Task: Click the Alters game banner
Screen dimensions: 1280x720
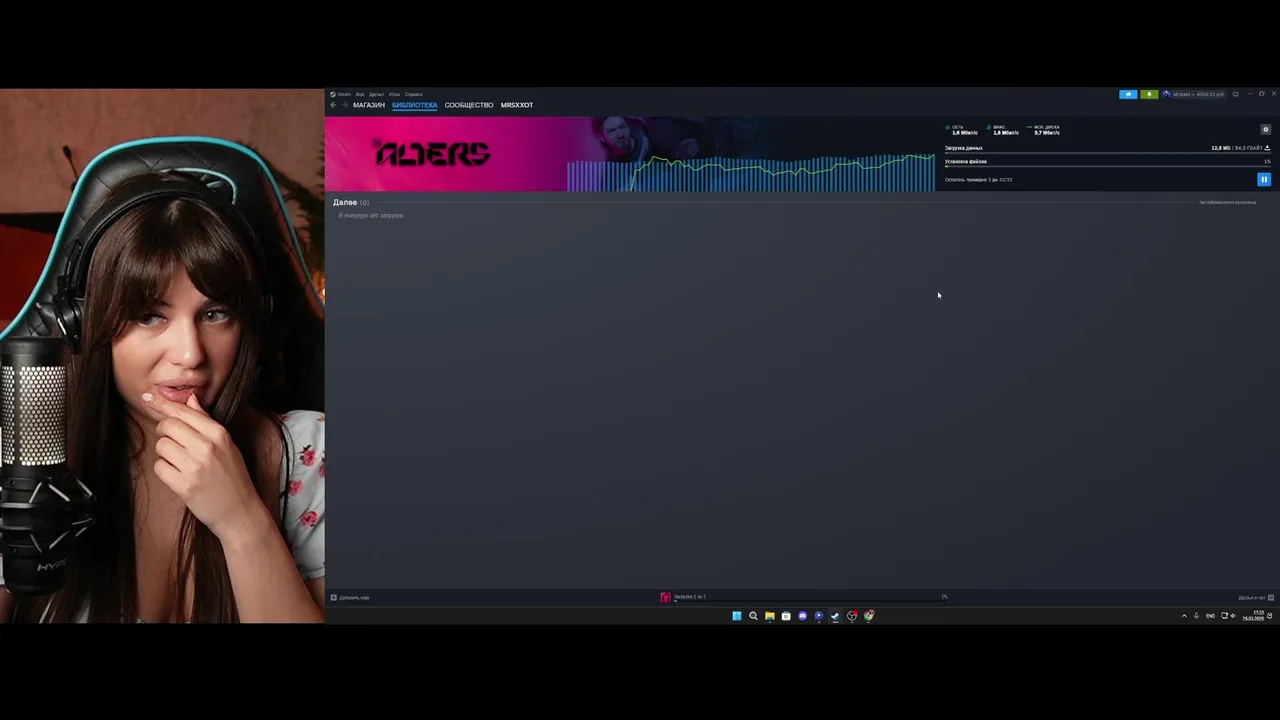Action: [445, 153]
